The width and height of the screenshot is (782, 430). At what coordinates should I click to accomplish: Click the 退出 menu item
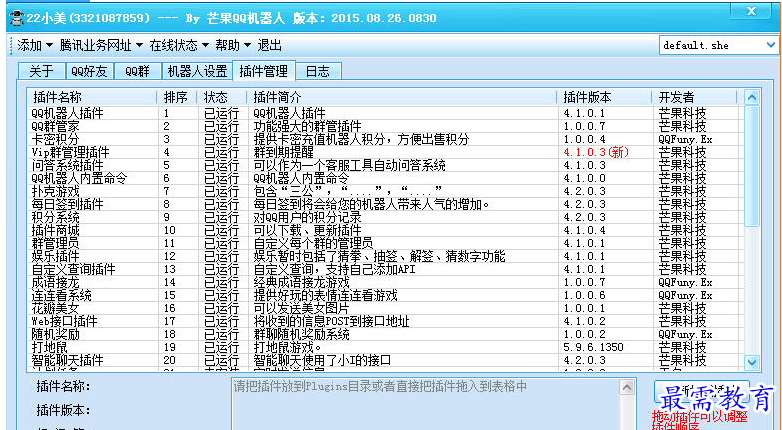[270, 45]
